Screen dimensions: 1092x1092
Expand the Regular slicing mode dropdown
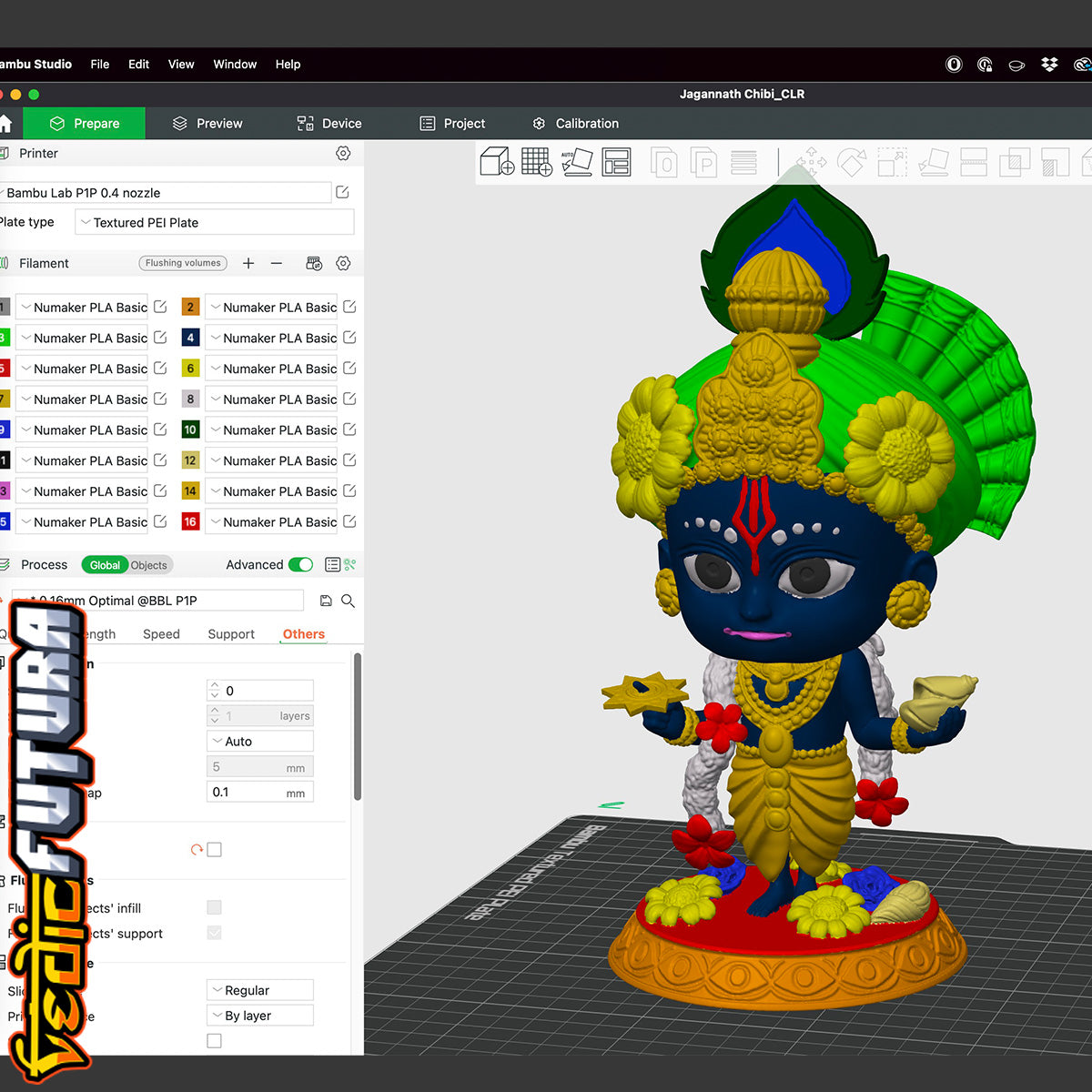260,990
